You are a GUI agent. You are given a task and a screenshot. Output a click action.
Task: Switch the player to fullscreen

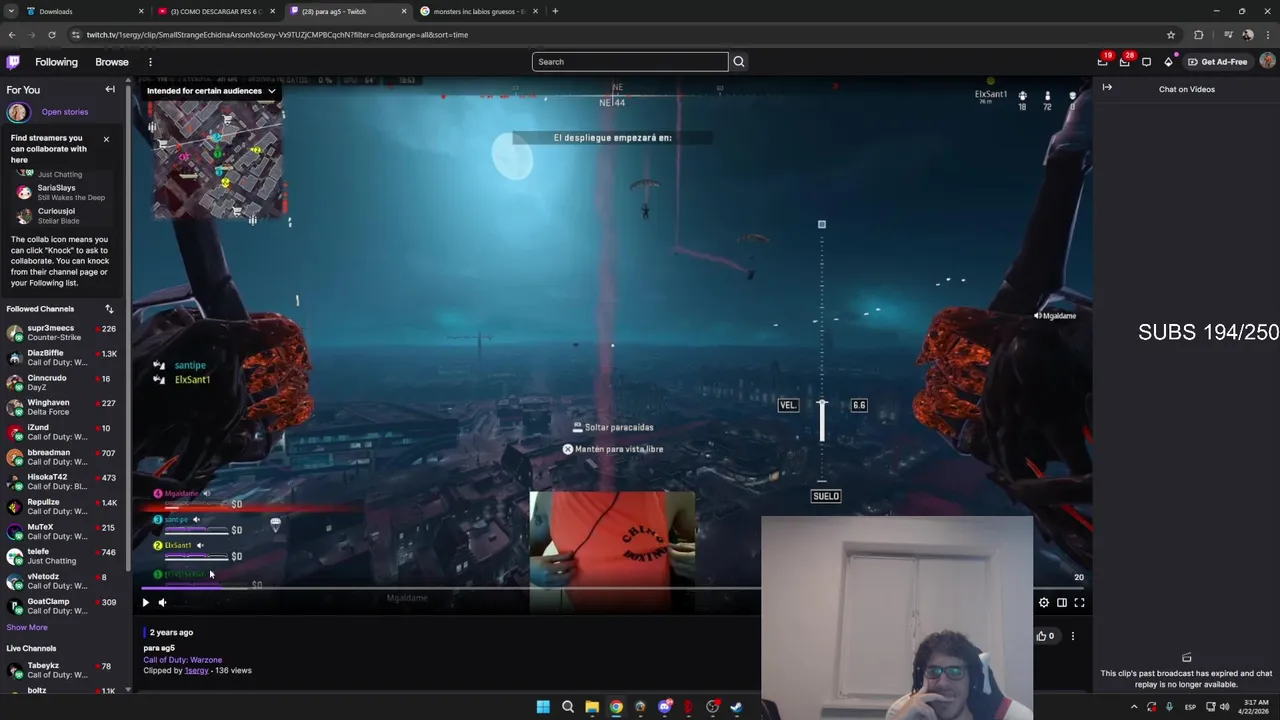coord(1079,602)
